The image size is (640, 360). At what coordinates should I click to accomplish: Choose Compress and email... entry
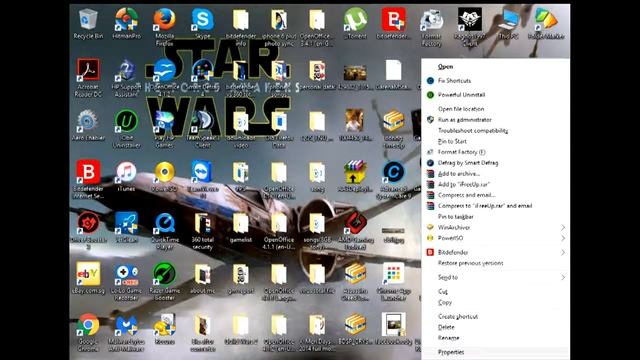466,195
